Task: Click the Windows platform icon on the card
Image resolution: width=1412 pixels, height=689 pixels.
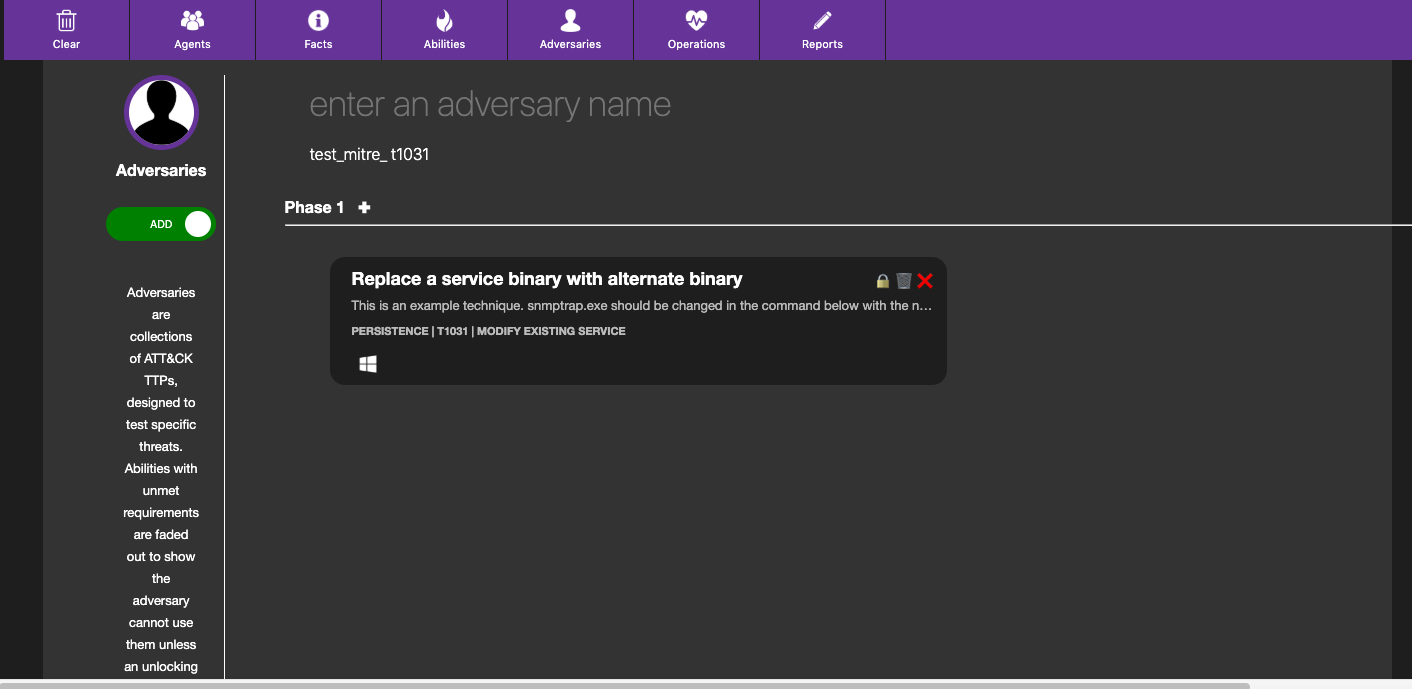Action: (x=368, y=365)
